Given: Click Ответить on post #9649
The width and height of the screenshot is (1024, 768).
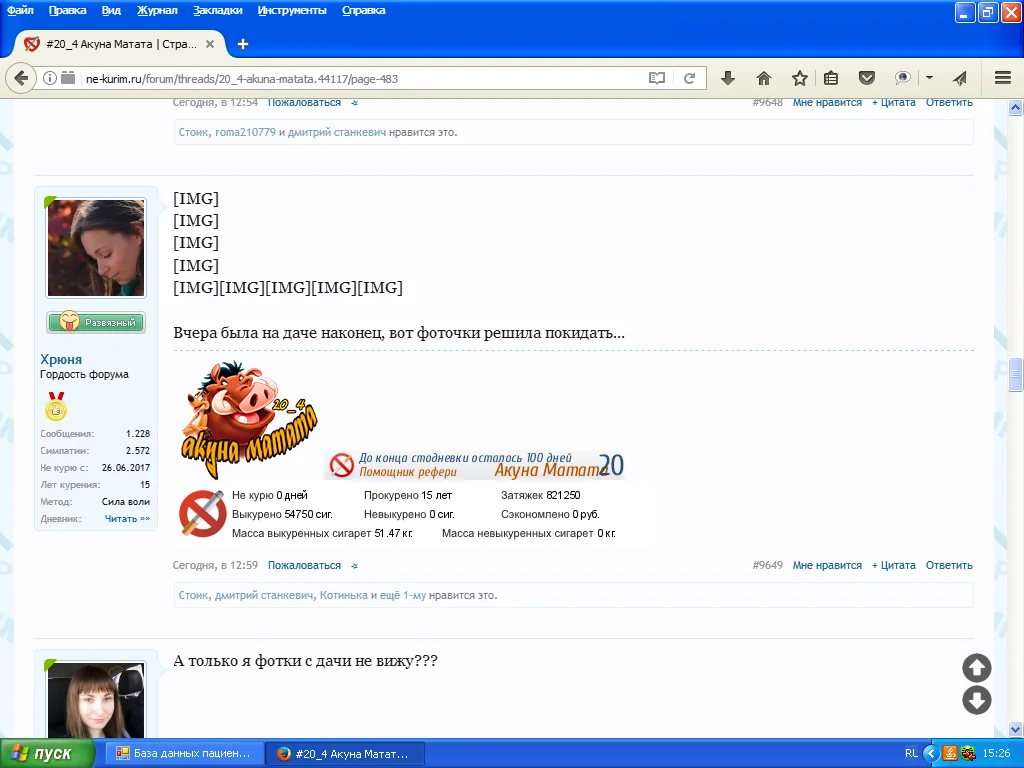Looking at the screenshot, I should (x=949, y=565).
